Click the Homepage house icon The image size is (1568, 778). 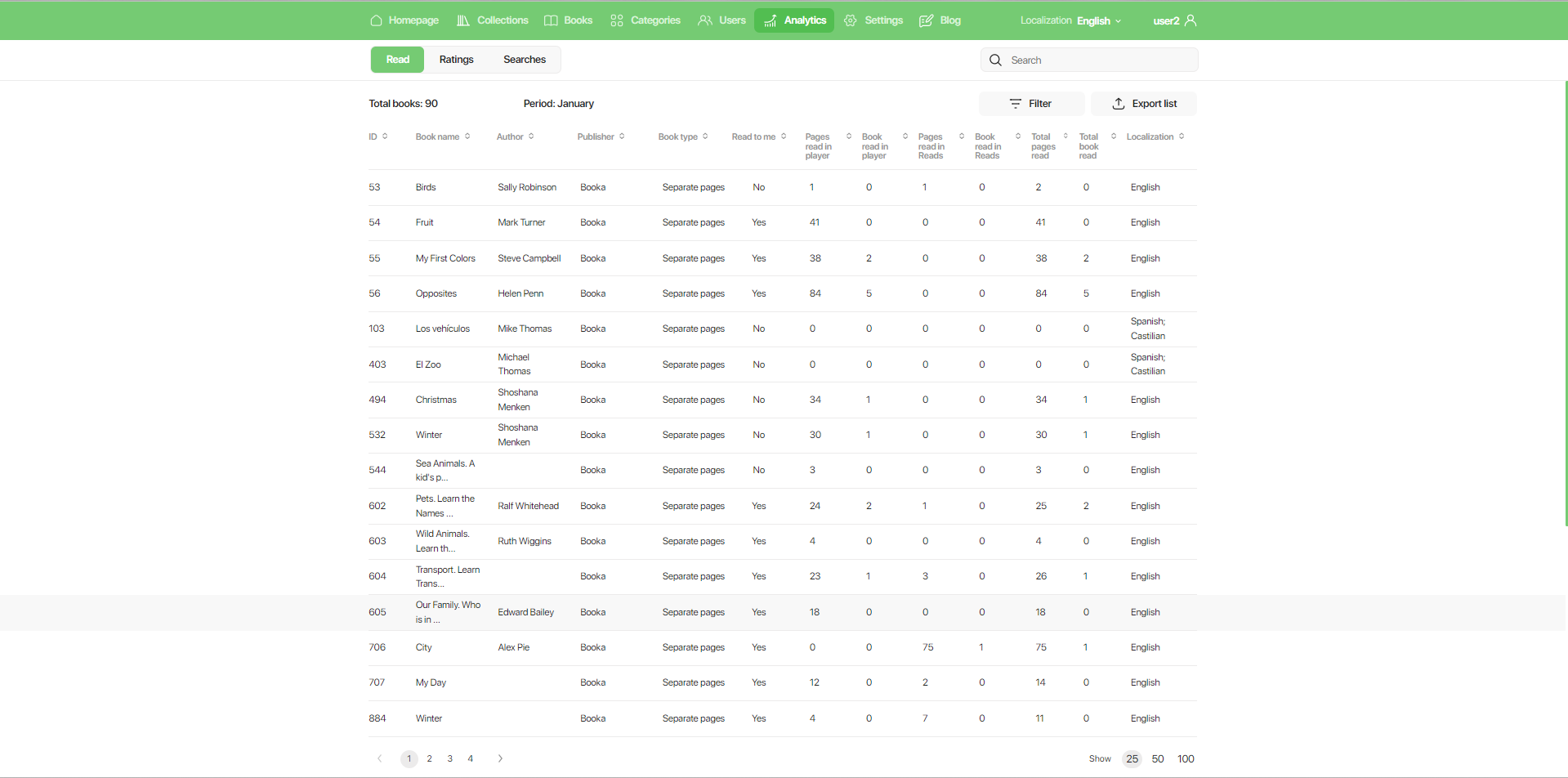click(x=376, y=20)
